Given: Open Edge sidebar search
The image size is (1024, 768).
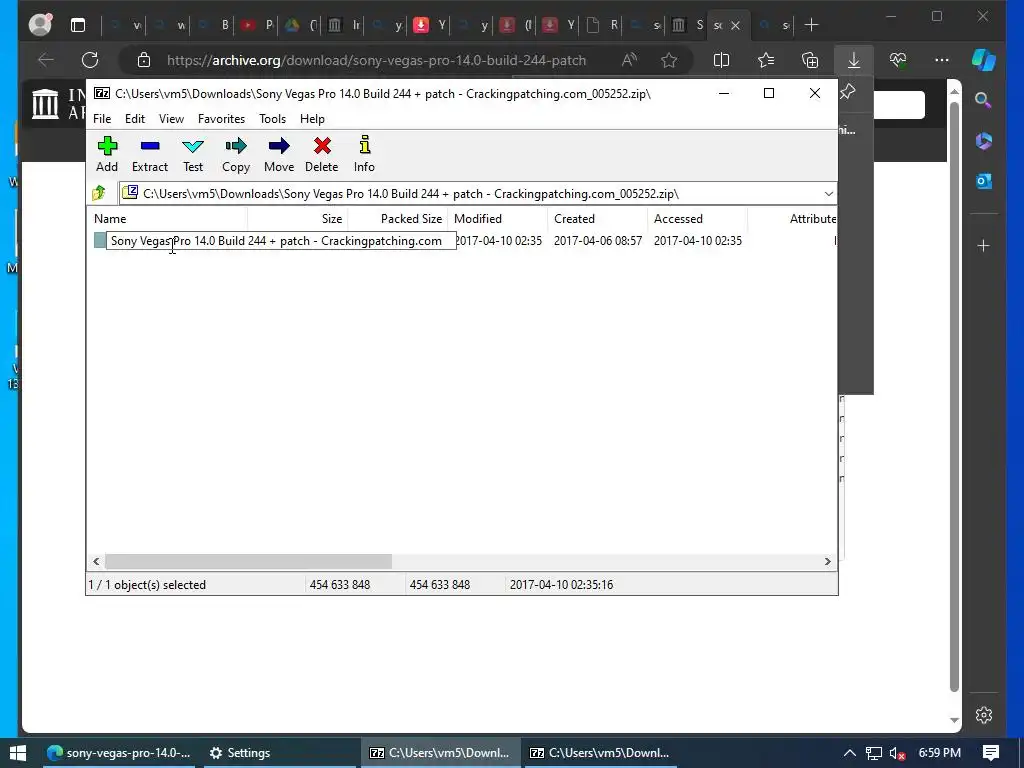Looking at the screenshot, I should click(x=984, y=100).
